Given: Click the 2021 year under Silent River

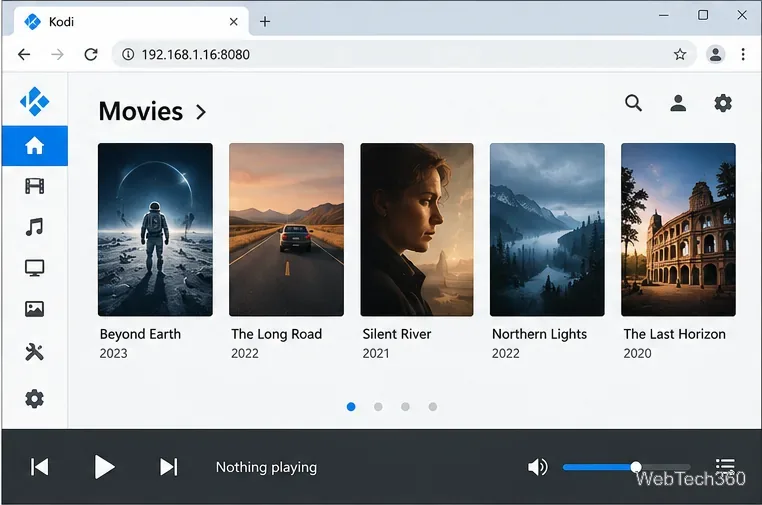Looking at the screenshot, I should (x=376, y=353).
